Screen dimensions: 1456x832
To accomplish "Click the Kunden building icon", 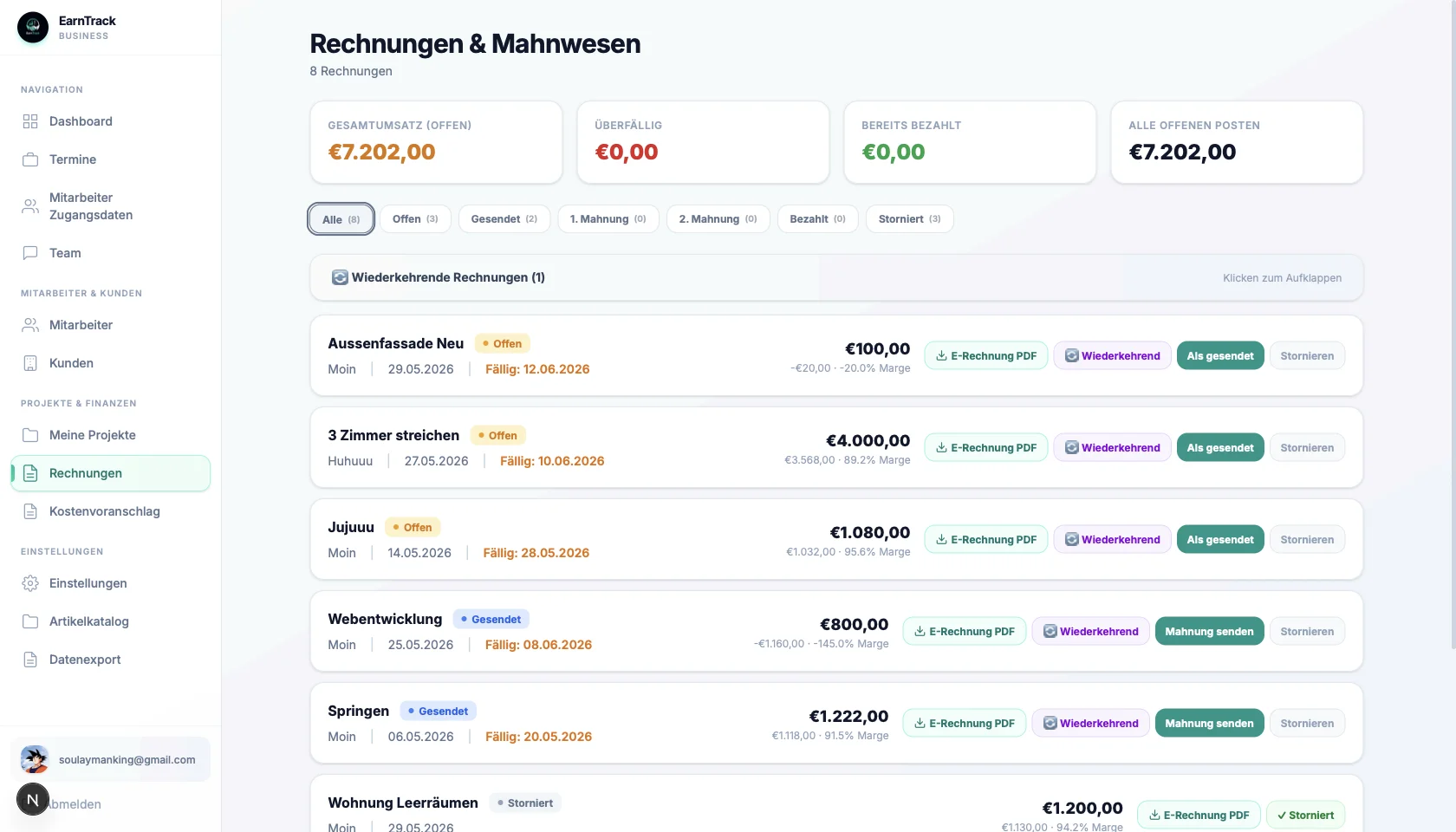I will tap(30, 363).
